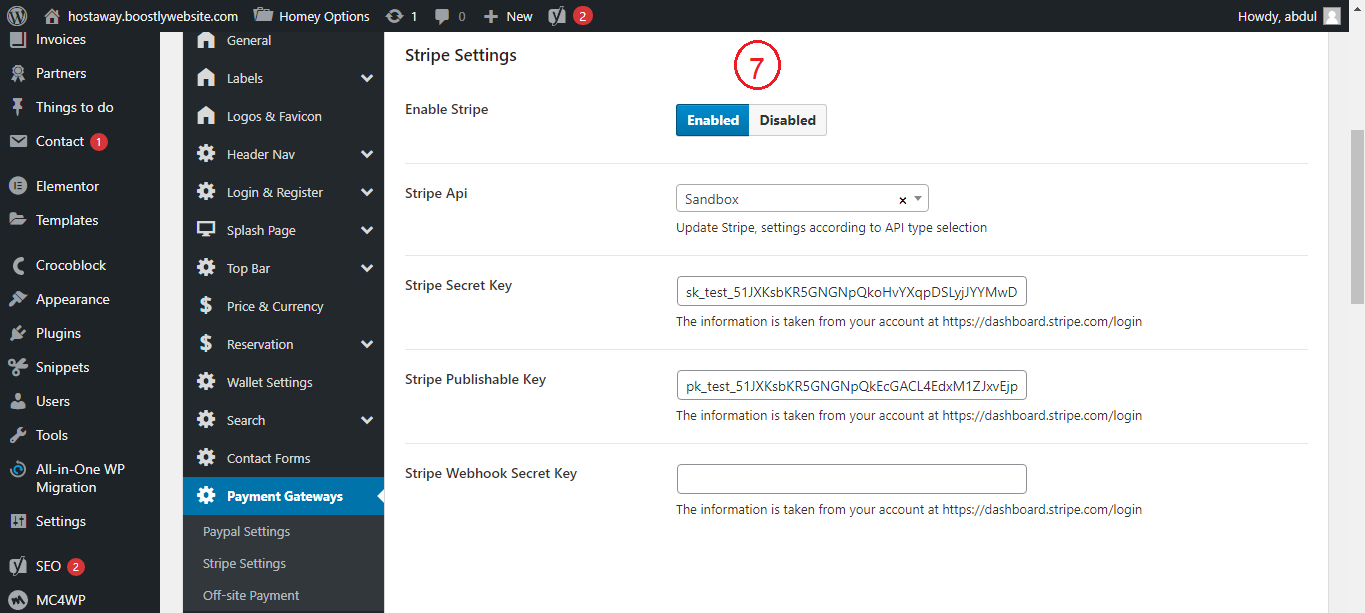
Task: Click hostaway.boostlywebsite.com site link
Action: coord(153,16)
